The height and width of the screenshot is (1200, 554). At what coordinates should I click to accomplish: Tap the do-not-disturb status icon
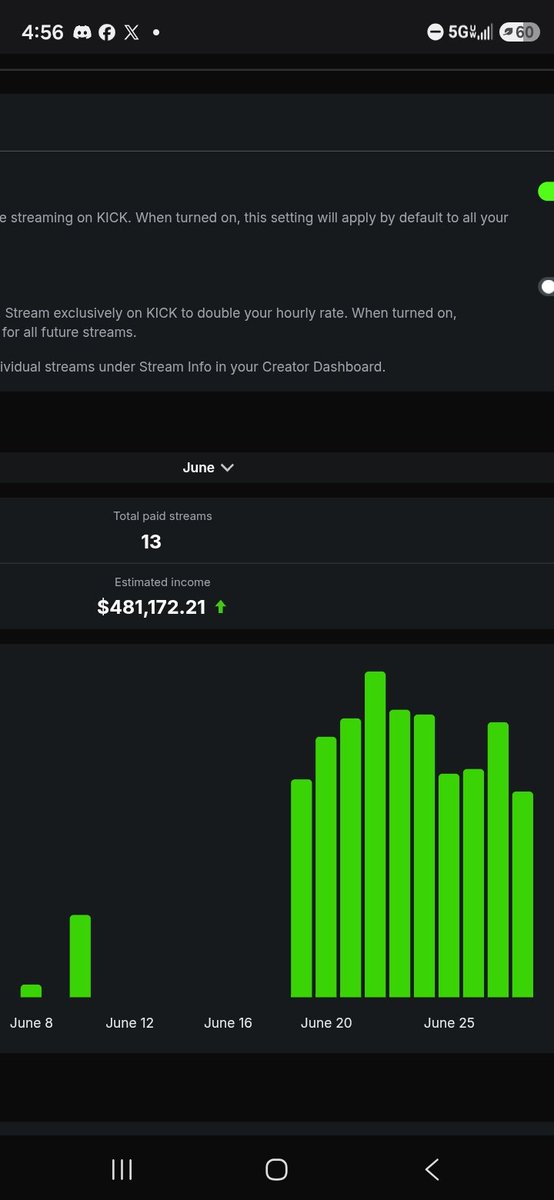pyautogui.click(x=435, y=32)
